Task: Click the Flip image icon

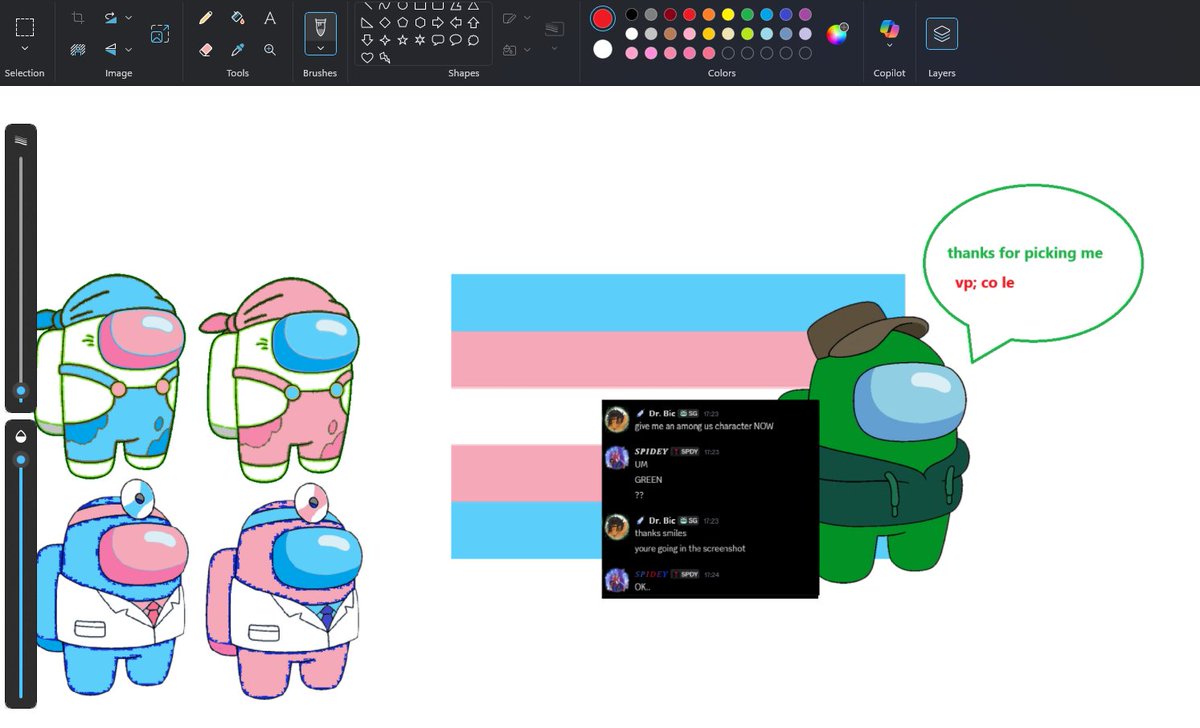Action: coord(111,49)
